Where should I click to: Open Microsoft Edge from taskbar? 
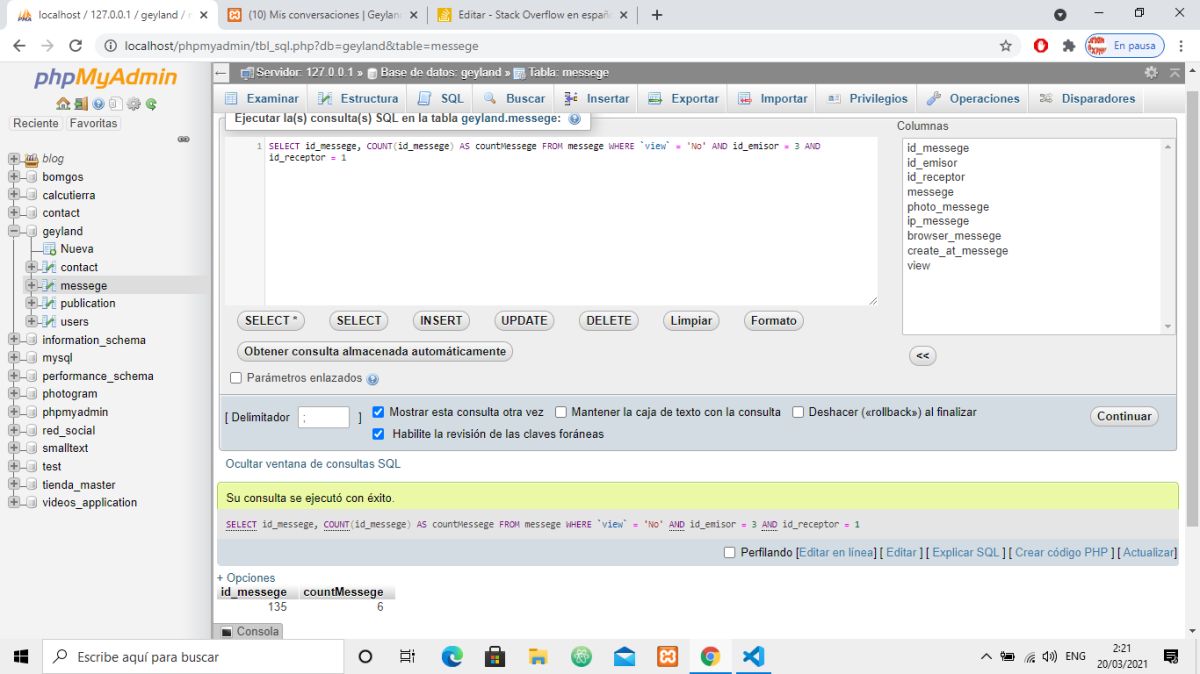(x=452, y=657)
